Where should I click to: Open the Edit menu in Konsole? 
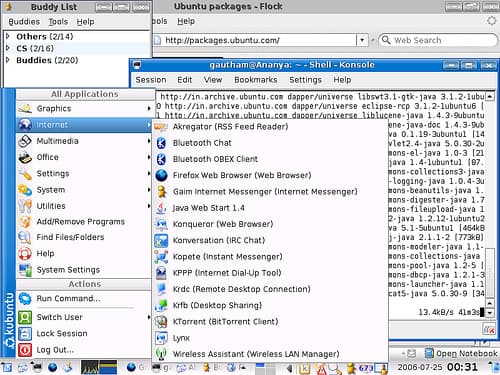184,80
